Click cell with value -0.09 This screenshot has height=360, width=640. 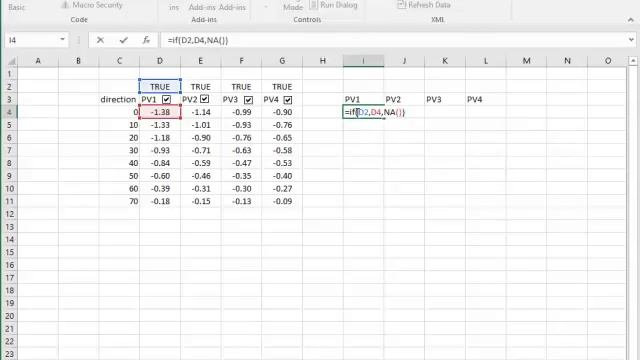(x=282, y=201)
